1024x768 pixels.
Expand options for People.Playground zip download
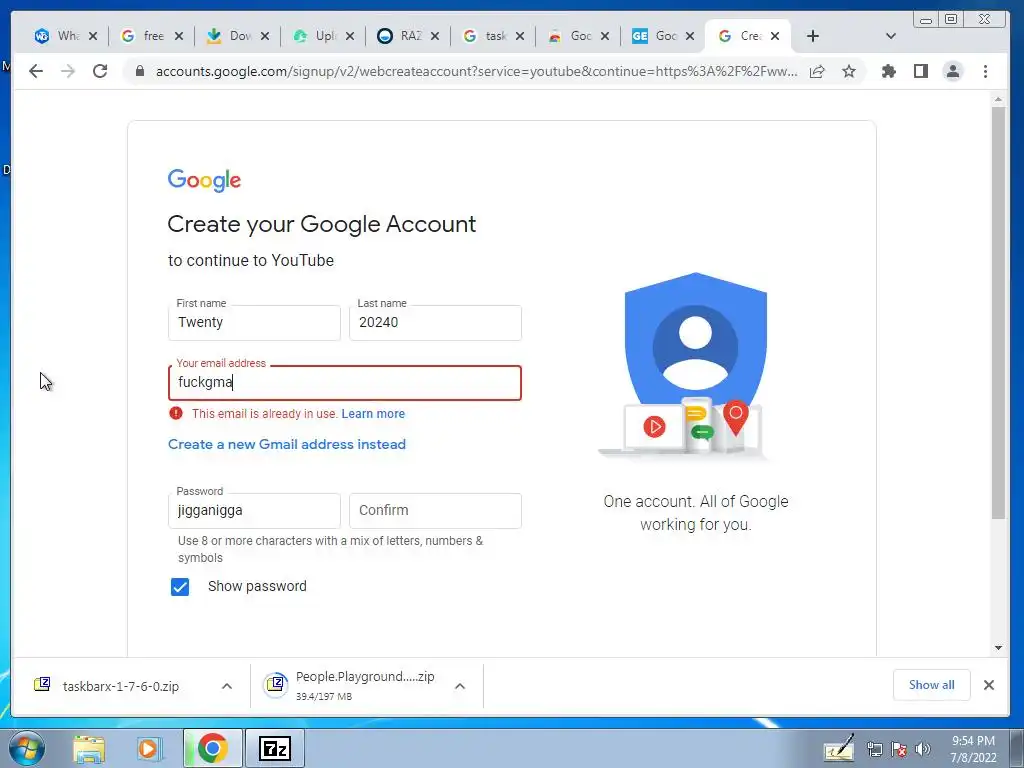(x=460, y=686)
